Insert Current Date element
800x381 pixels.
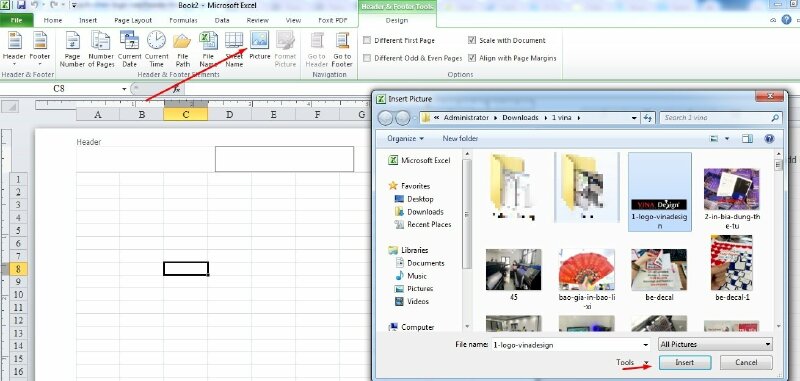click(x=130, y=49)
